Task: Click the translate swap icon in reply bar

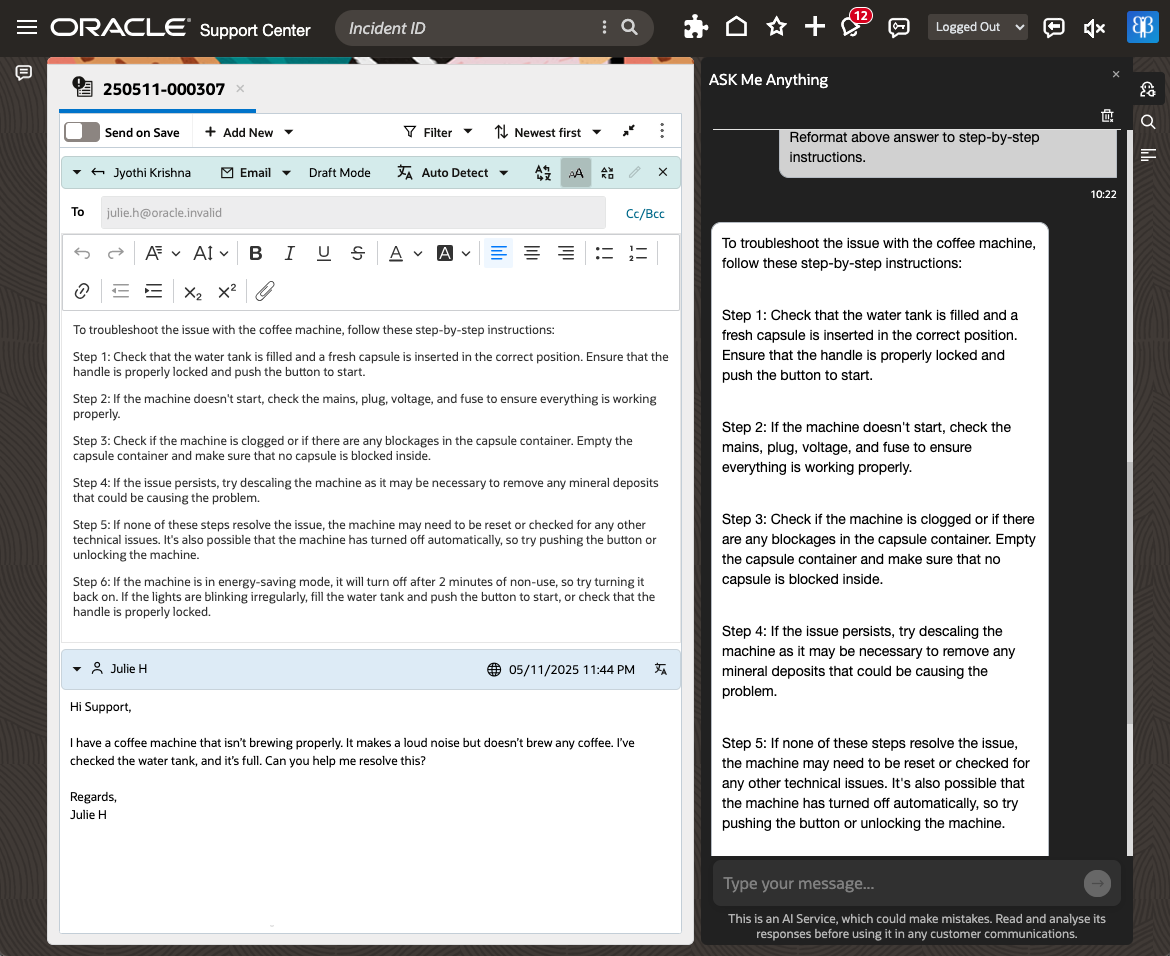Action: tap(543, 172)
